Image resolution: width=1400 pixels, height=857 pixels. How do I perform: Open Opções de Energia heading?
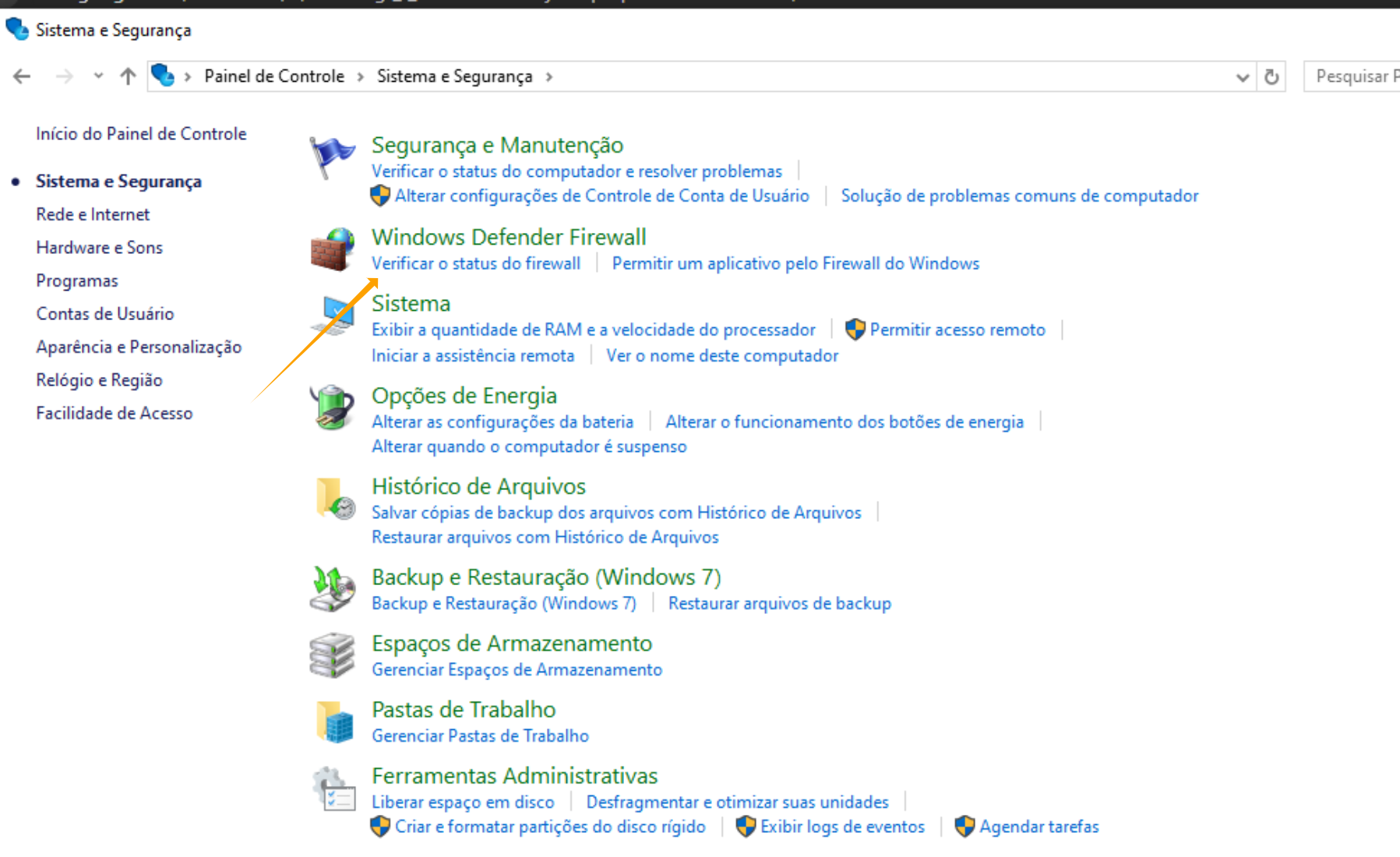coord(464,396)
